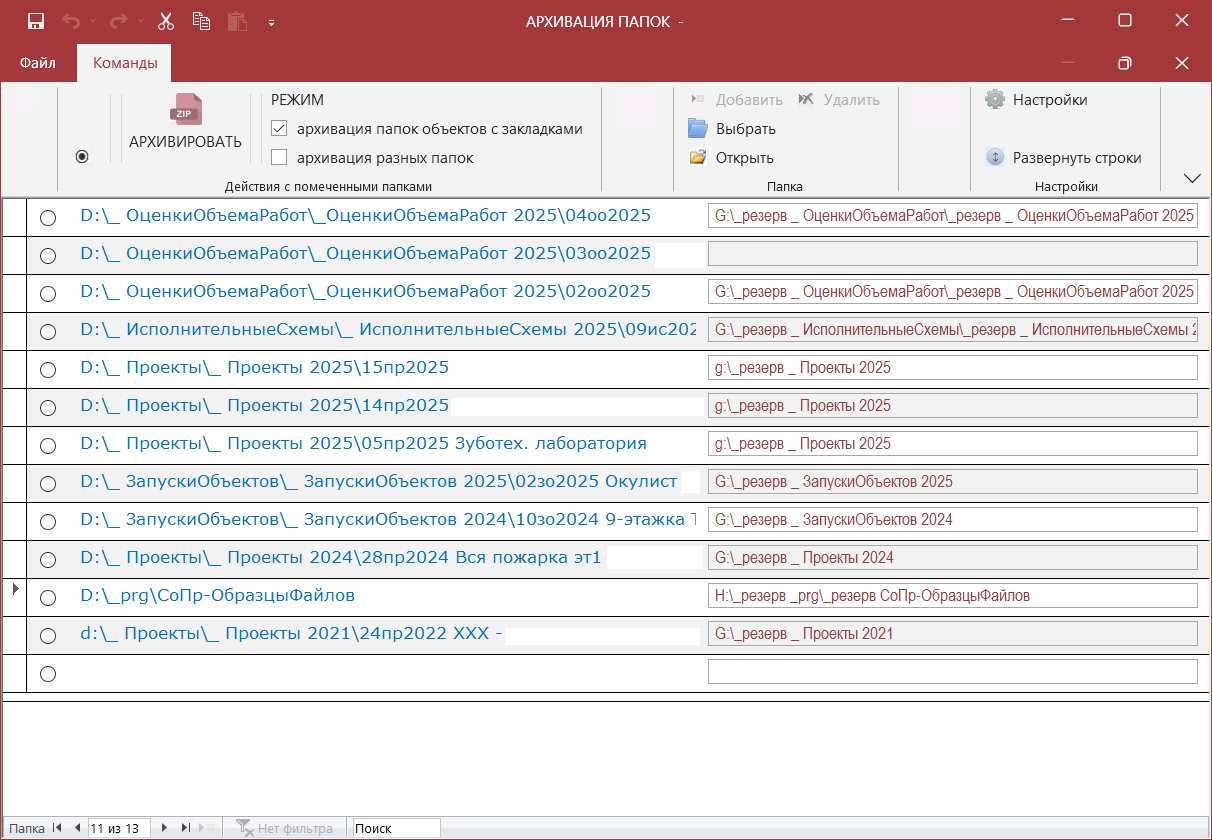
Task: Enable архивация разных папок checkbox
Action: click(x=279, y=158)
